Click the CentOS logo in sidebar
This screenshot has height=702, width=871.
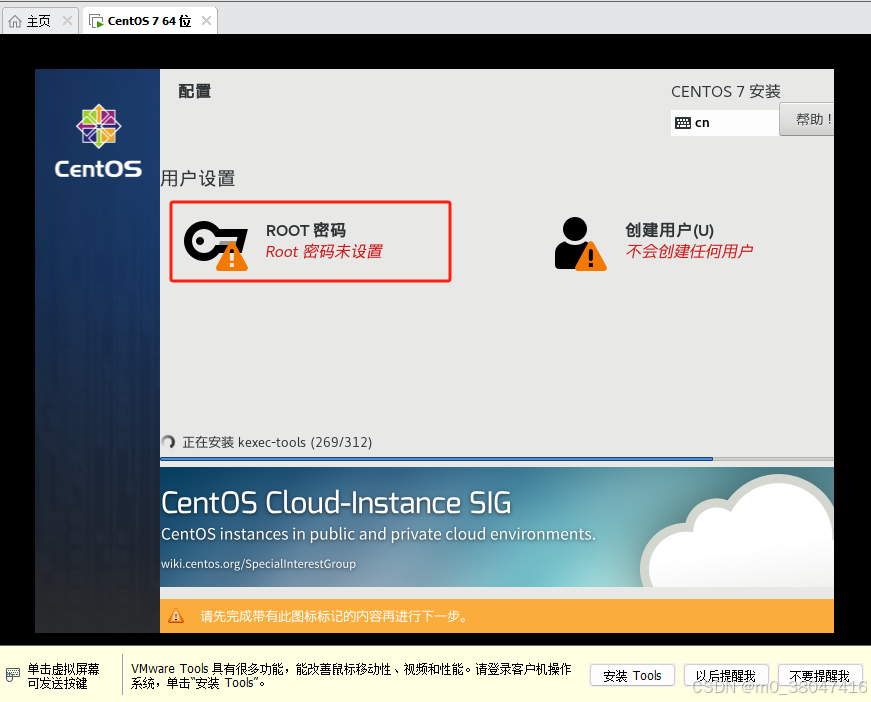(98, 142)
